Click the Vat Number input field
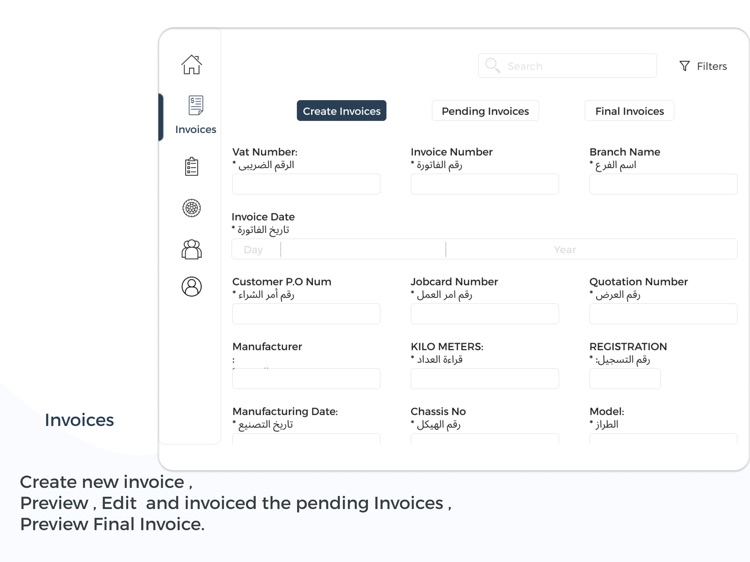The height and width of the screenshot is (562, 750). (306, 184)
